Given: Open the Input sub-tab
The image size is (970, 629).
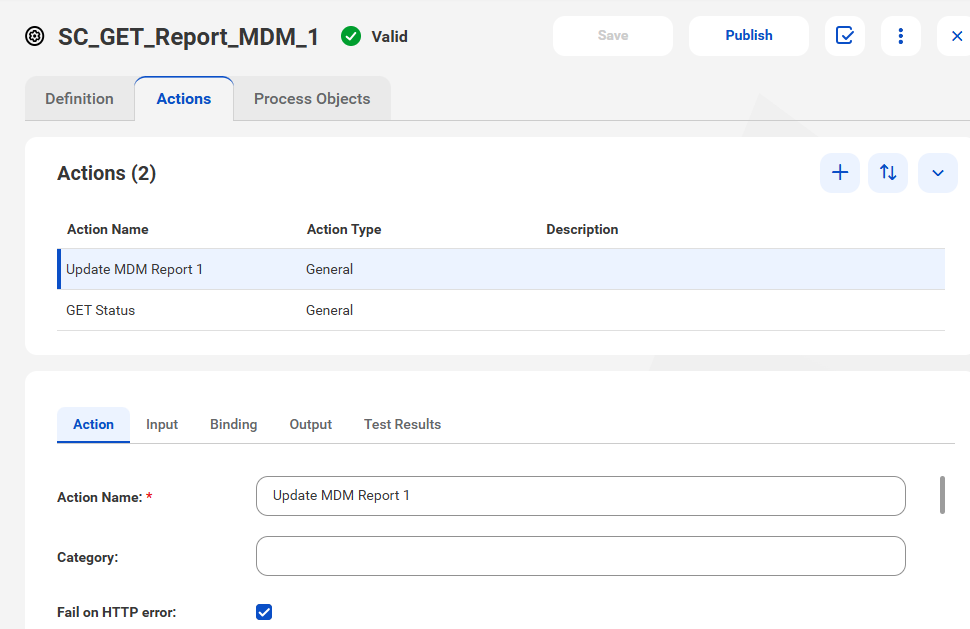Looking at the screenshot, I should 161,424.
